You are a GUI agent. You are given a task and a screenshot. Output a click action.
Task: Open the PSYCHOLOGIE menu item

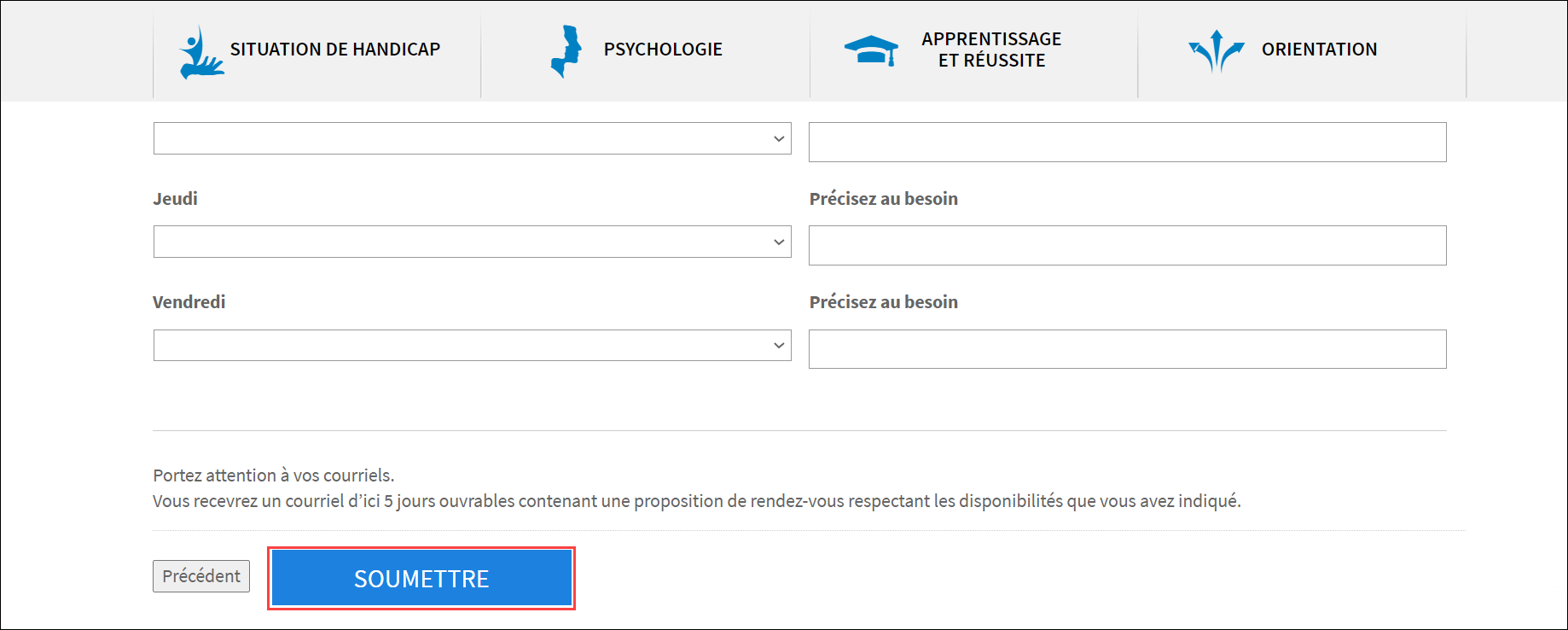pyautogui.click(x=646, y=50)
